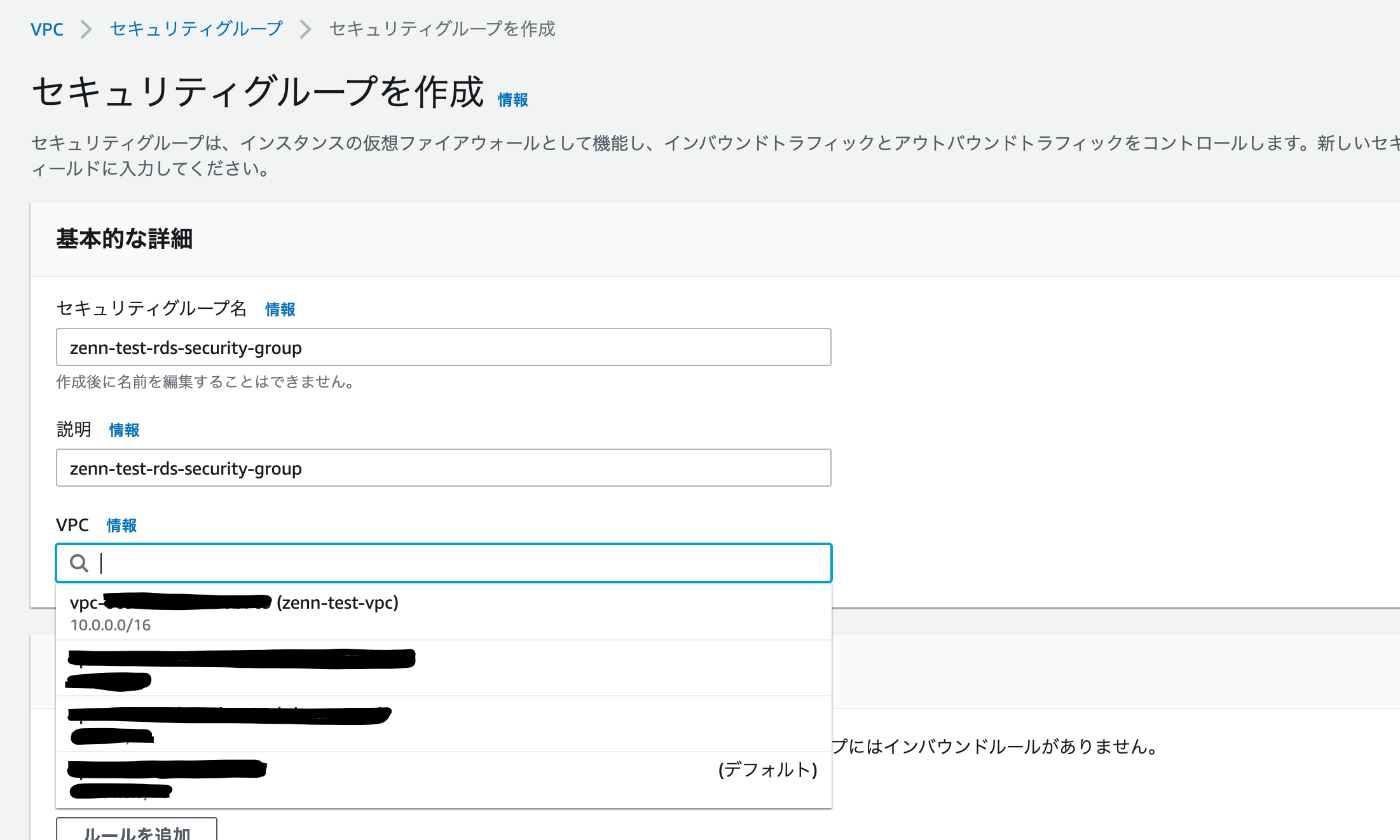1400x840 pixels.
Task: Select zenn-test-vpc option from VPC list
Action: (443, 612)
